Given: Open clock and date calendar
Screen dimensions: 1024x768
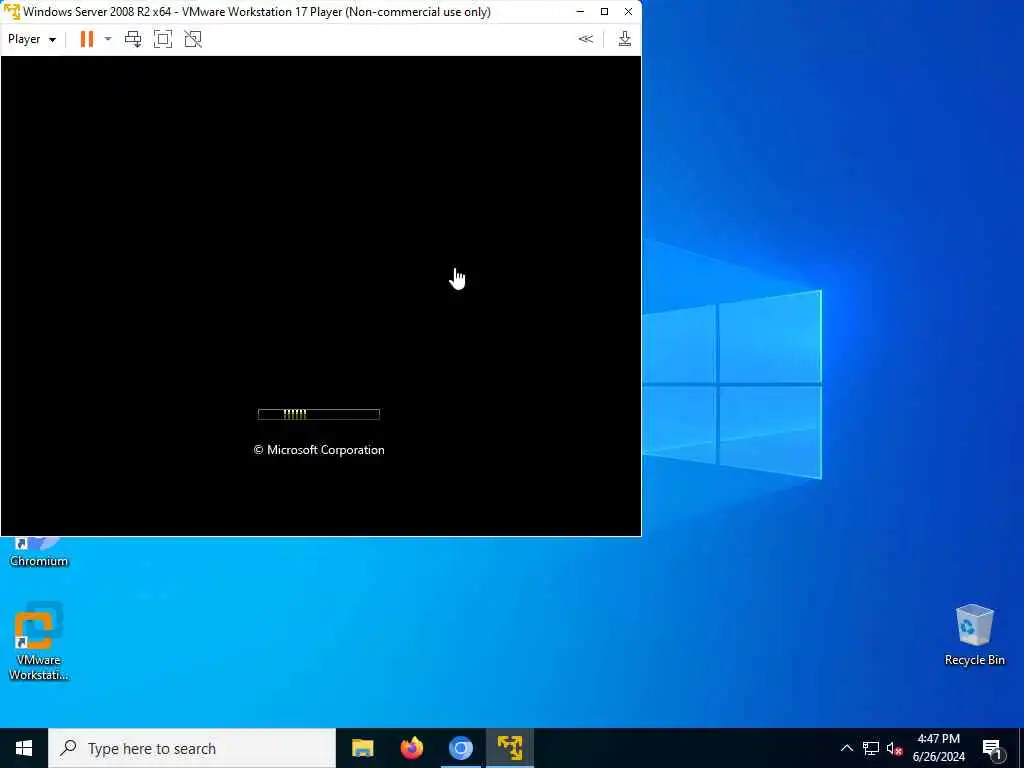Looking at the screenshot, I should [x=938, y=748].
